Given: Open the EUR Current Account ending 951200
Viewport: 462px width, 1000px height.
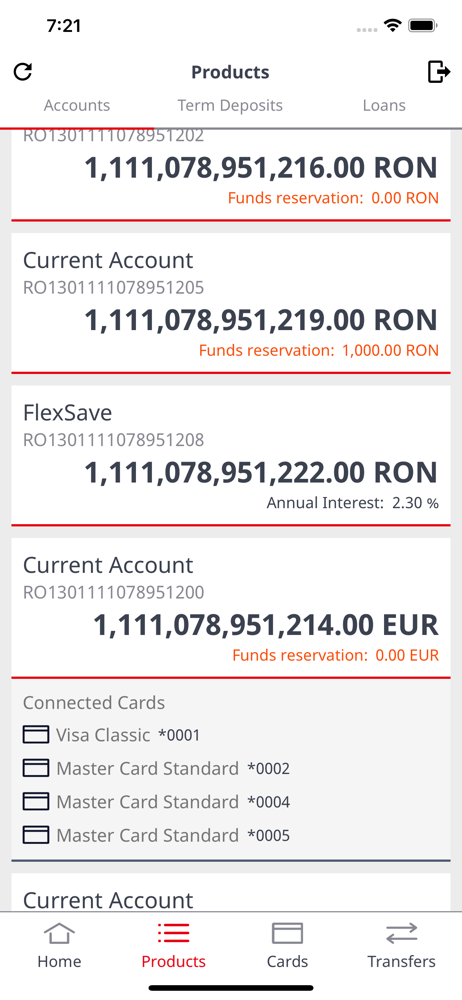Looking at the screenshot, I should [x=231, y=608].
